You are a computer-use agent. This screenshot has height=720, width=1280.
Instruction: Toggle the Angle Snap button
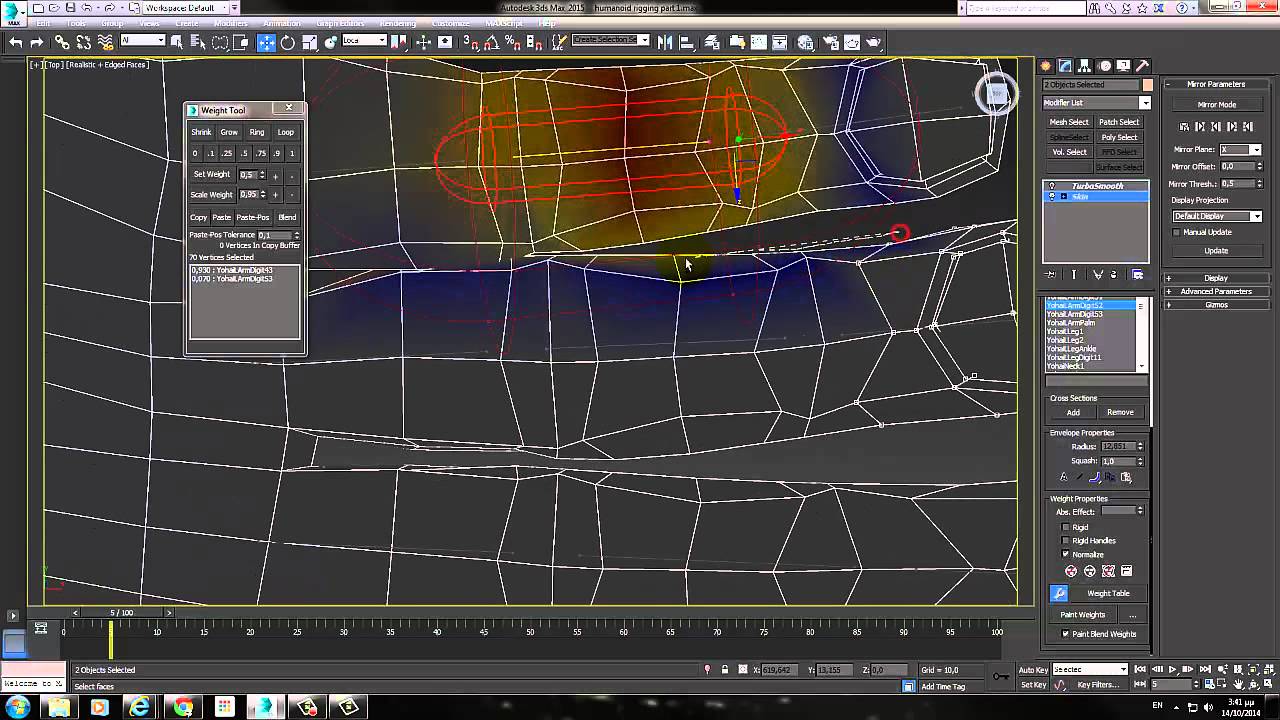(x=491, y=42)
